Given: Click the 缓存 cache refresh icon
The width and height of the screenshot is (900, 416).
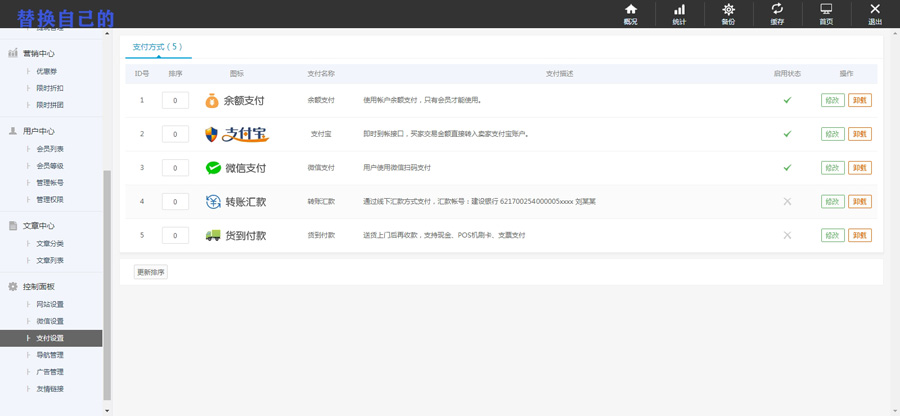Looking at the screenshot, I should pyautogui.click(x=777, y=13).
